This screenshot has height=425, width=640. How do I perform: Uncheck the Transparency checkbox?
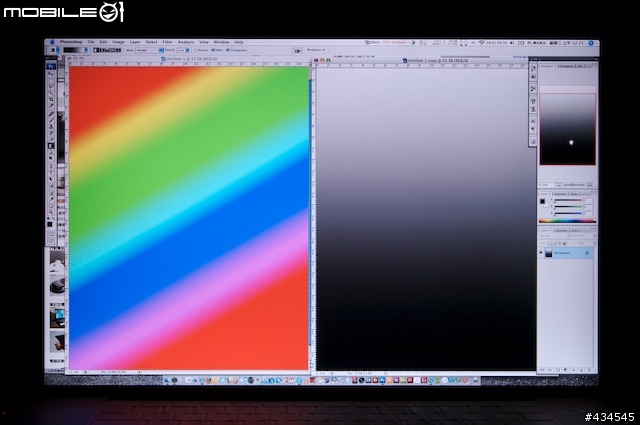(227, 50)
